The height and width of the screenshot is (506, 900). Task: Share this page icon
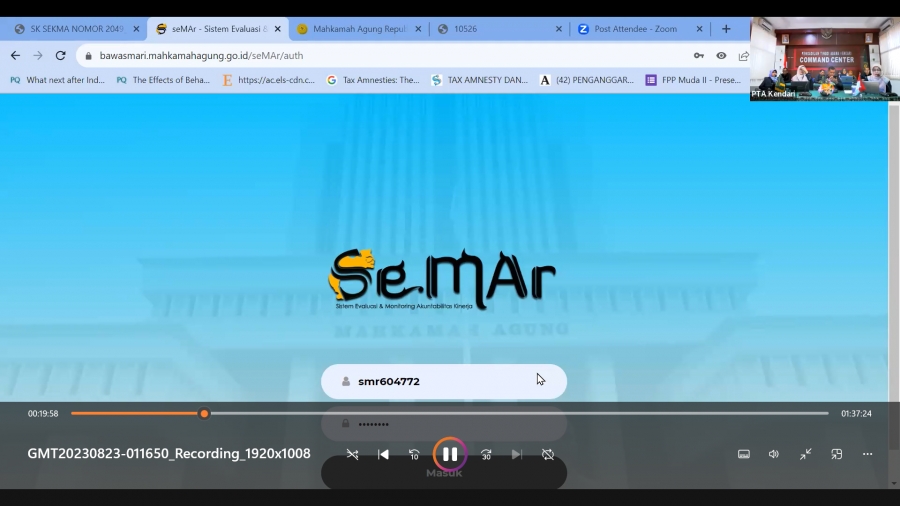coord(743,56)
